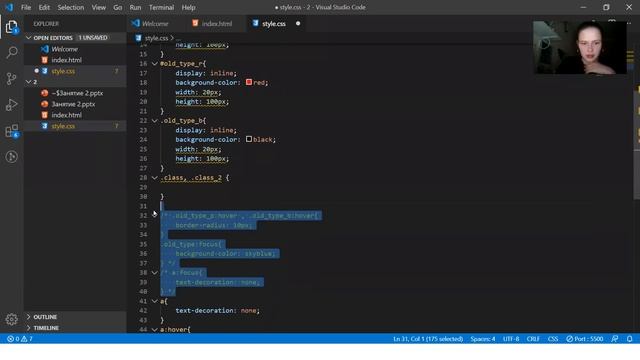Open the Explorer view in activity bar
The image size is (640, 360).
pyautogui.click(x=11, y=27)
